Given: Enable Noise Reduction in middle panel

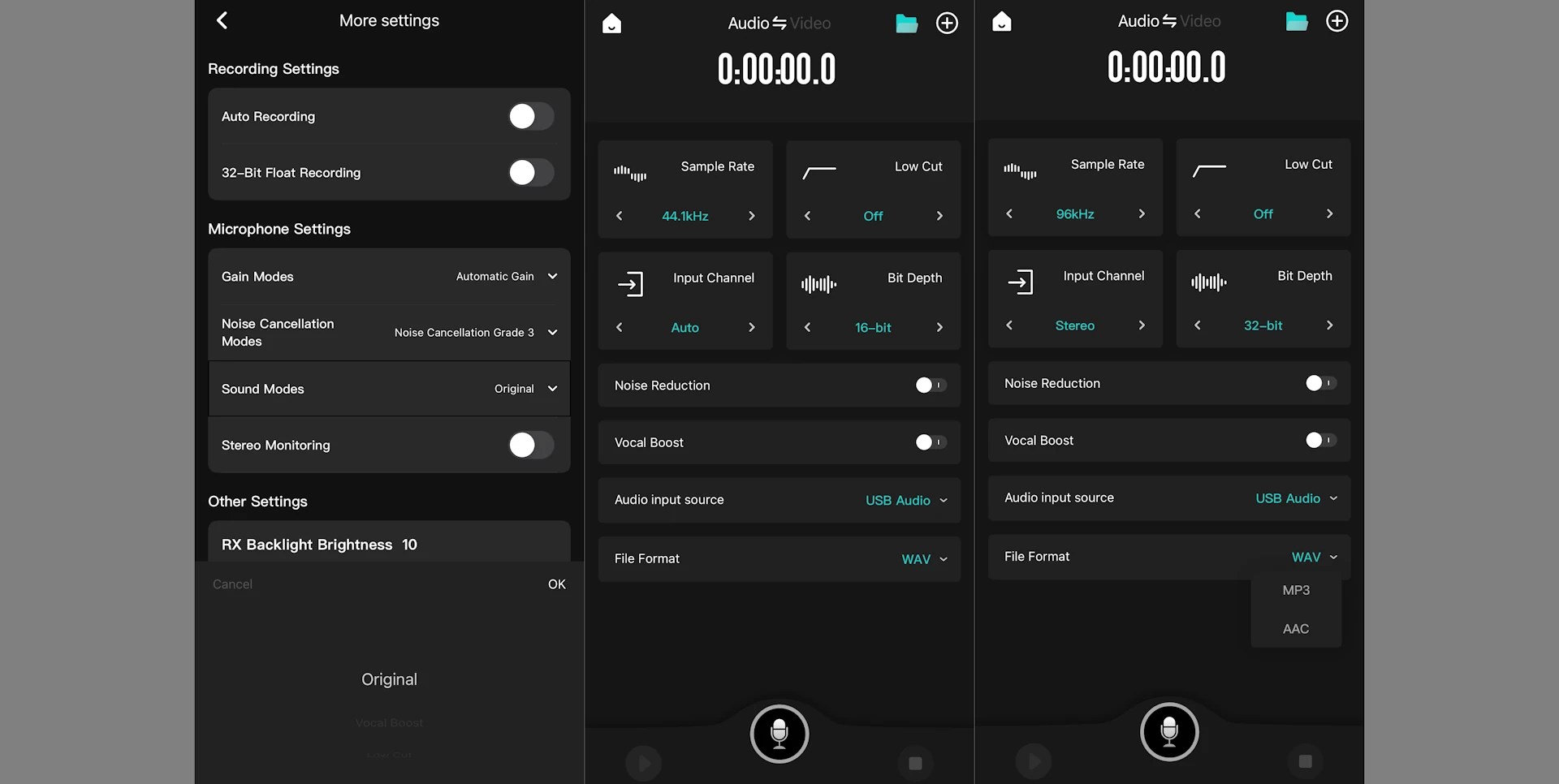Looking at the screenshot, I should point(929,385).
